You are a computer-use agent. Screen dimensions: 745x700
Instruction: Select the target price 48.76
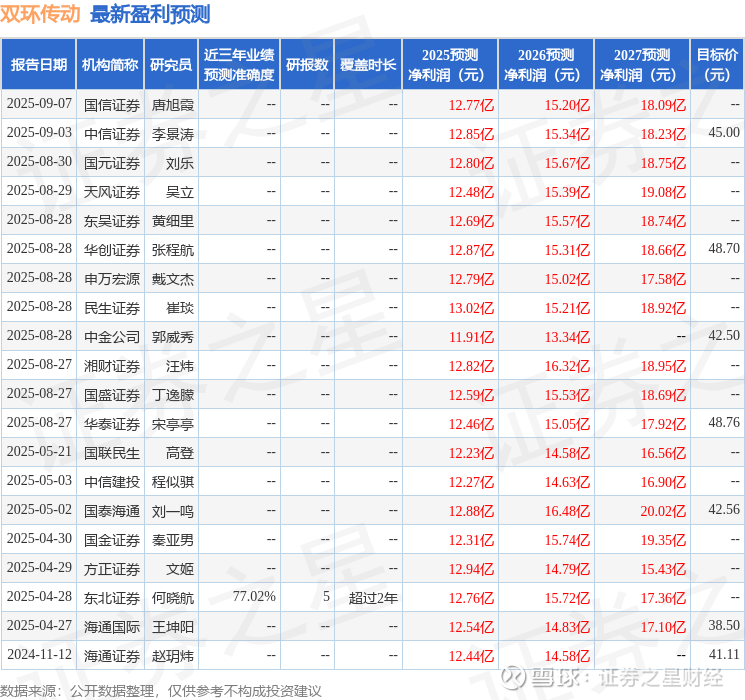724,422
